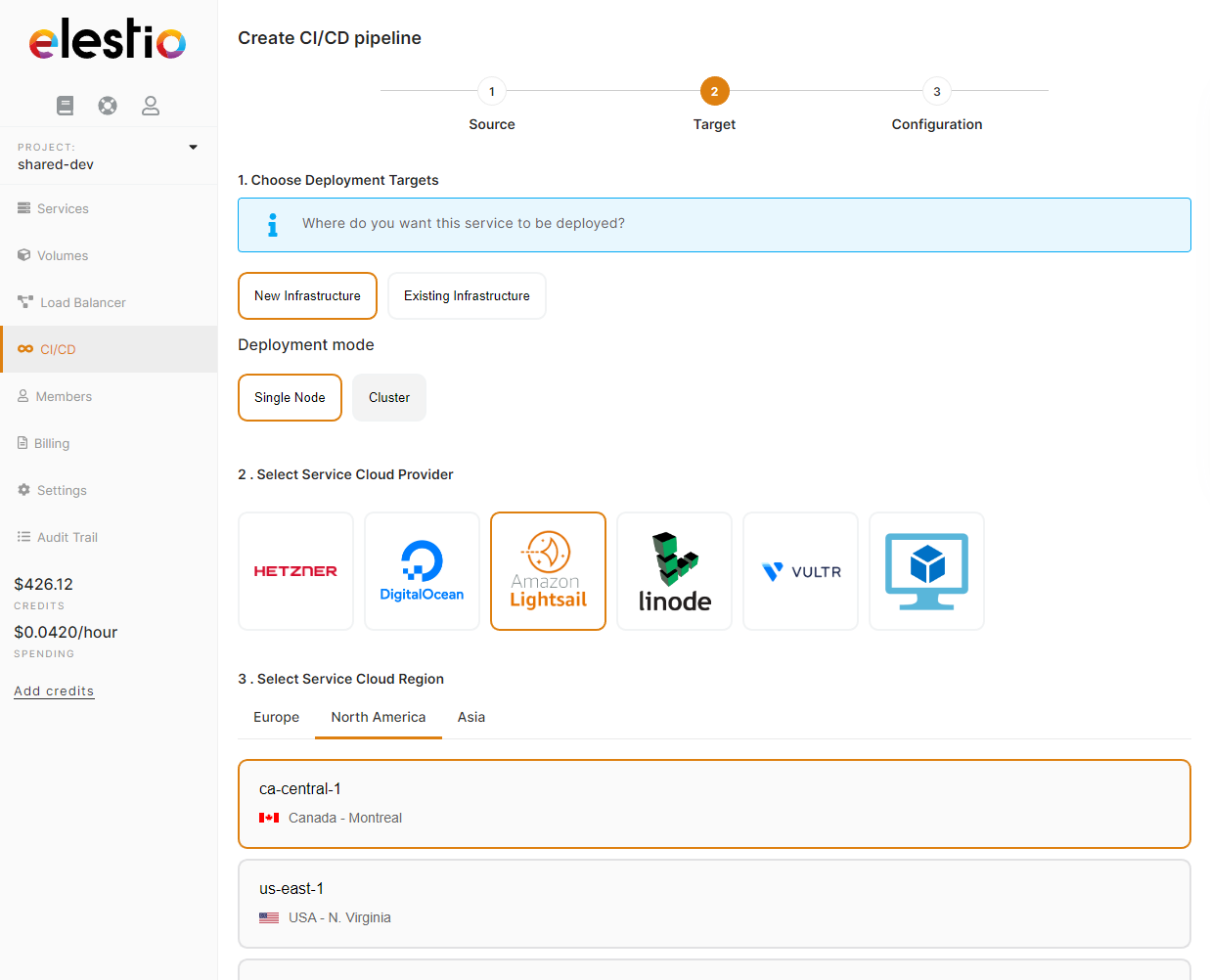Open the documentation book icon
The height and width of the screenshot is (980, 1210).
tap(65, 105)
